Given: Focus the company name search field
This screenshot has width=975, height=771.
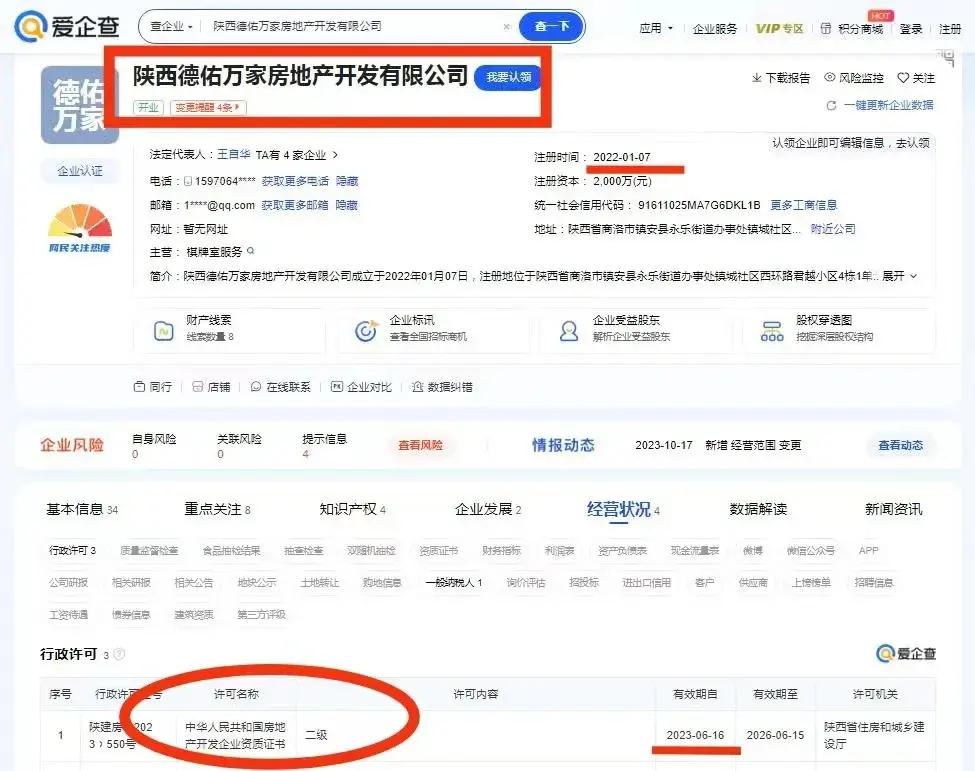Looking at the screenshot, I should [354, 26].
